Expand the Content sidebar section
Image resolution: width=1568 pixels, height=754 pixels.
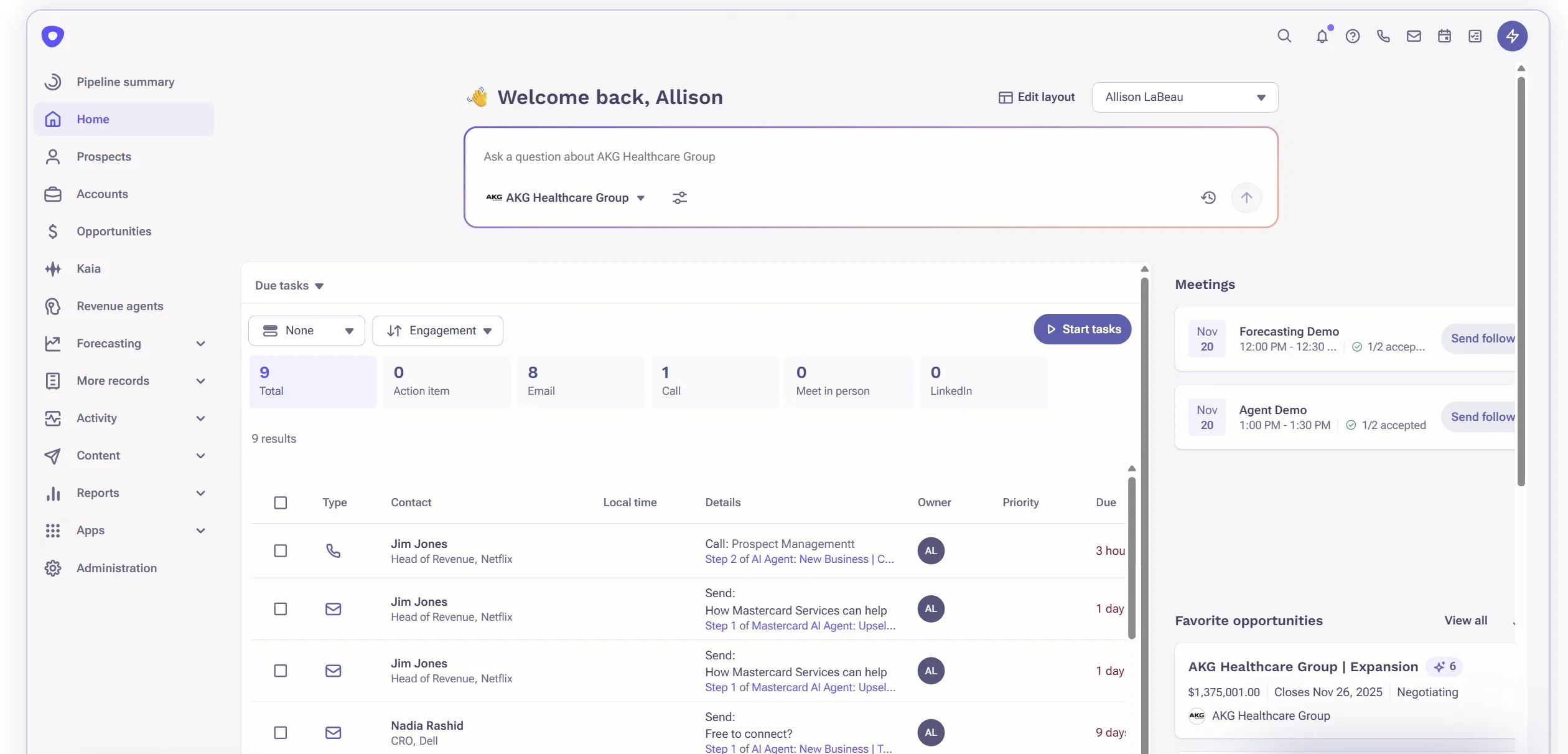pyautogui.click(x=200, y=455)
